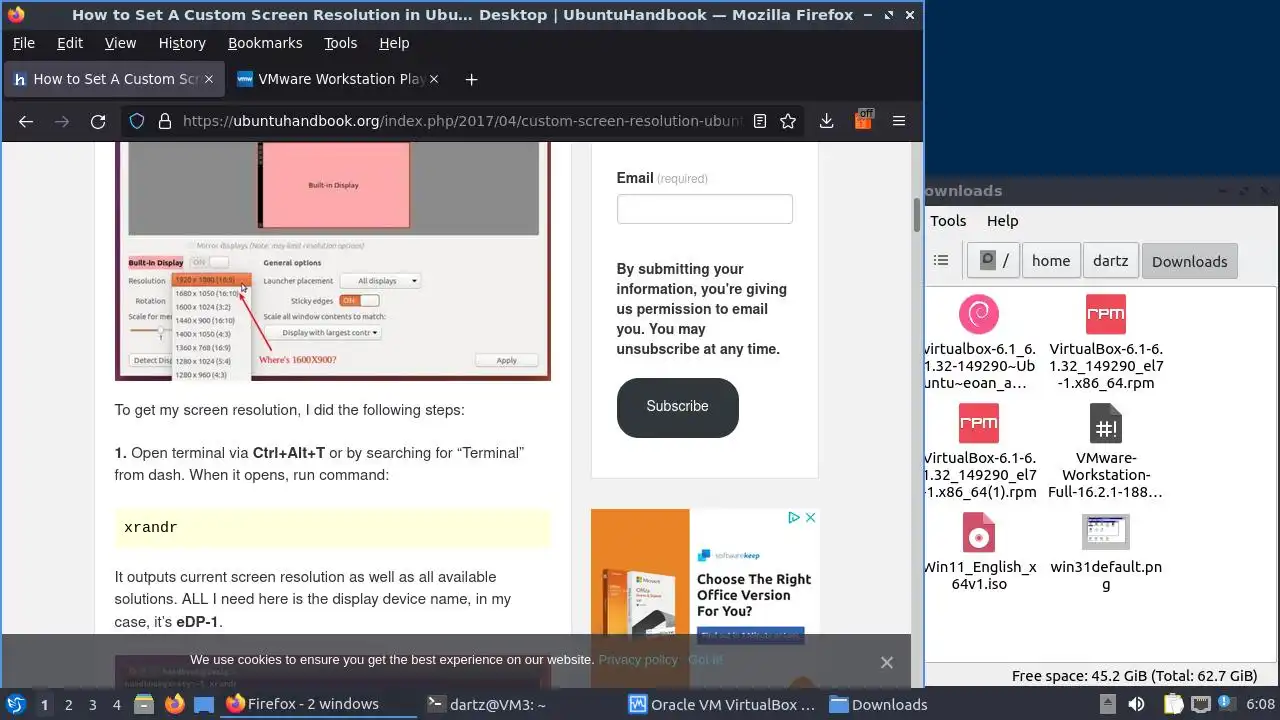
Task: Open the File menu in Firefox
Action: tap(23, 43)
